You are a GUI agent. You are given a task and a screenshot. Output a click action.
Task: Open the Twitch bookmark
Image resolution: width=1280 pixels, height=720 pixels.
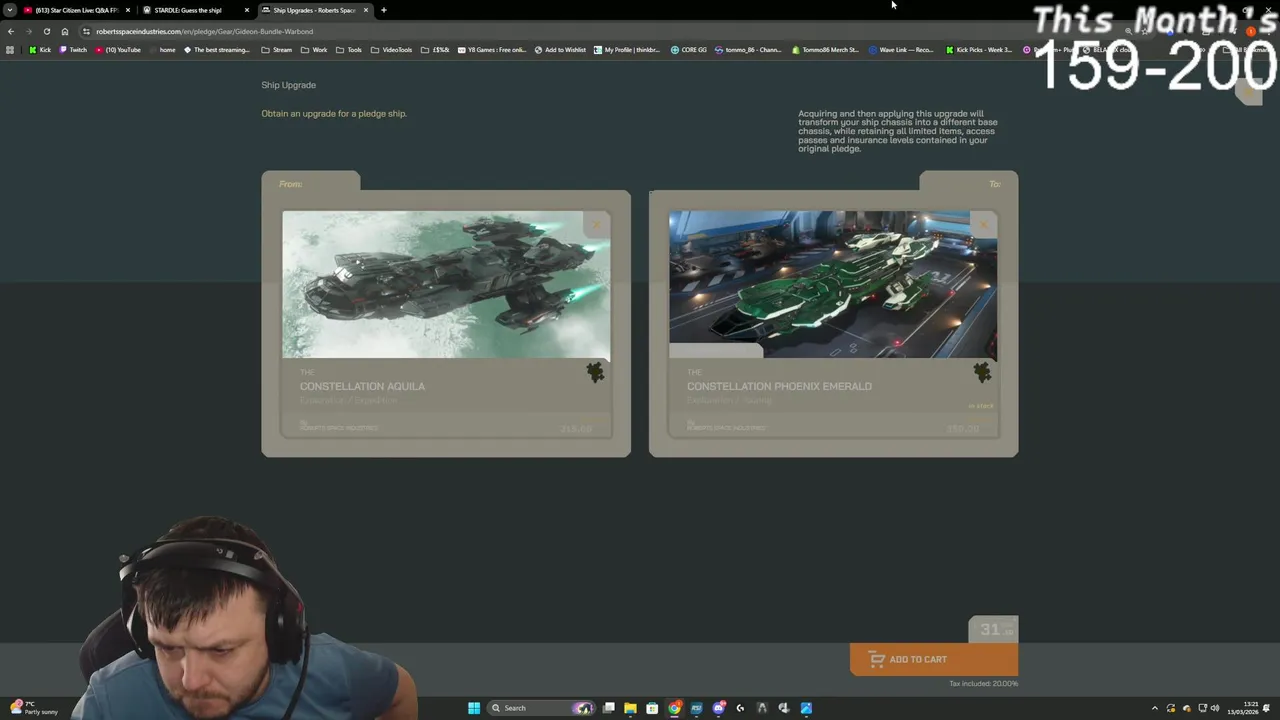click(x=73, y=49)
